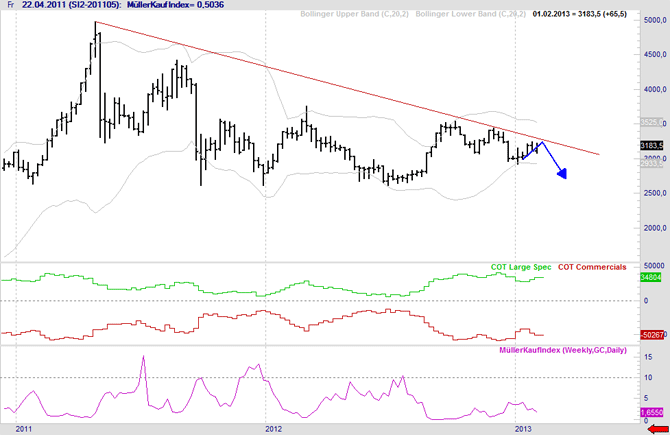Click the magenta 1,6550 value tag
The height and width of the screenshot is (435, 670).
[x=652, y=411]
